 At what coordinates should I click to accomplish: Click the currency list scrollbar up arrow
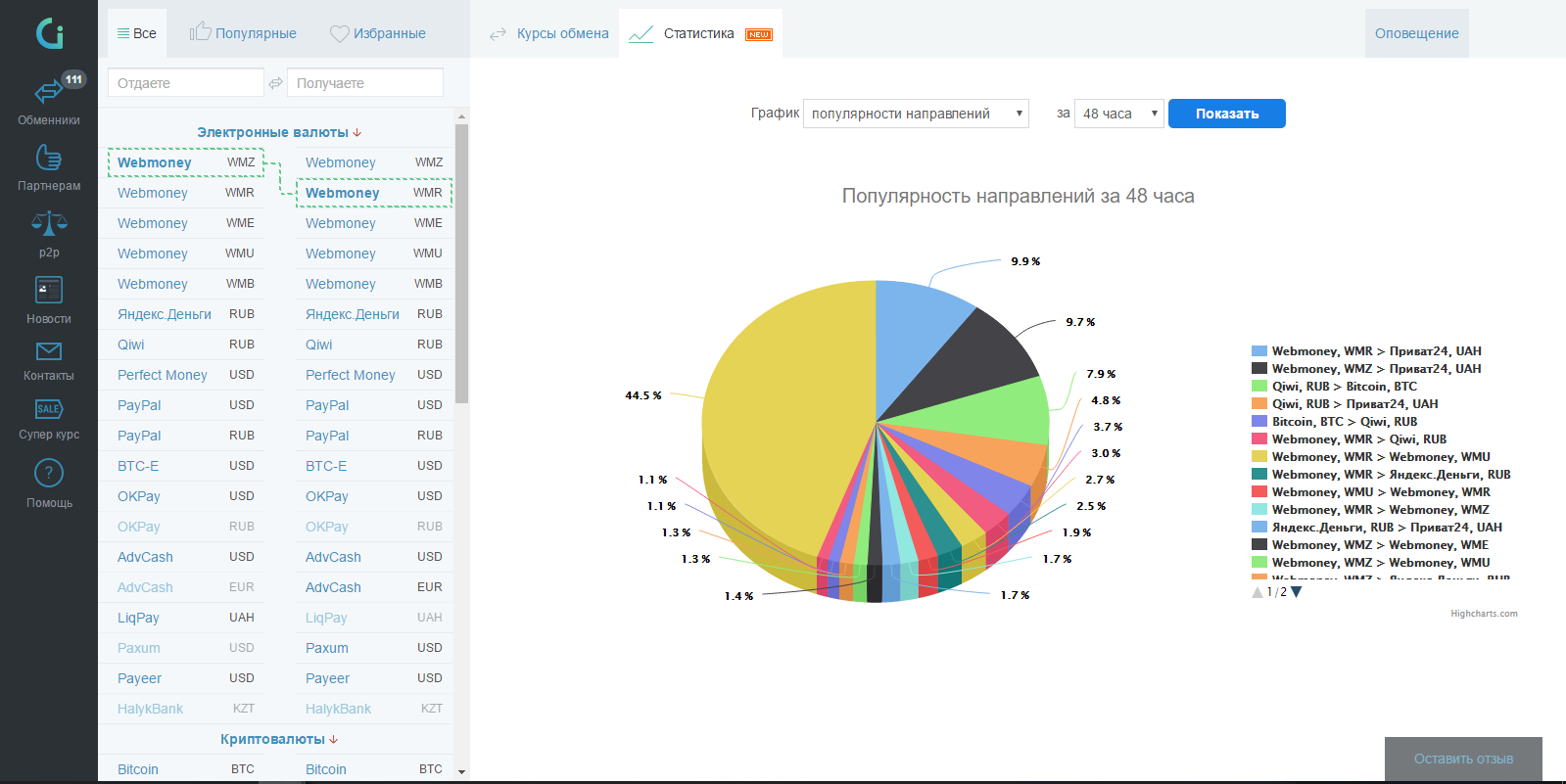(x=461, y=116)
